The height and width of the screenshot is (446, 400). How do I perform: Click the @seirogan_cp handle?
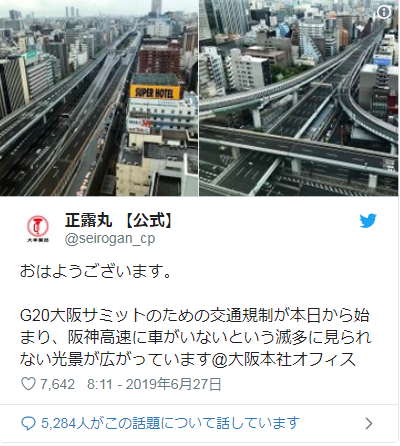tap(110, 239)
